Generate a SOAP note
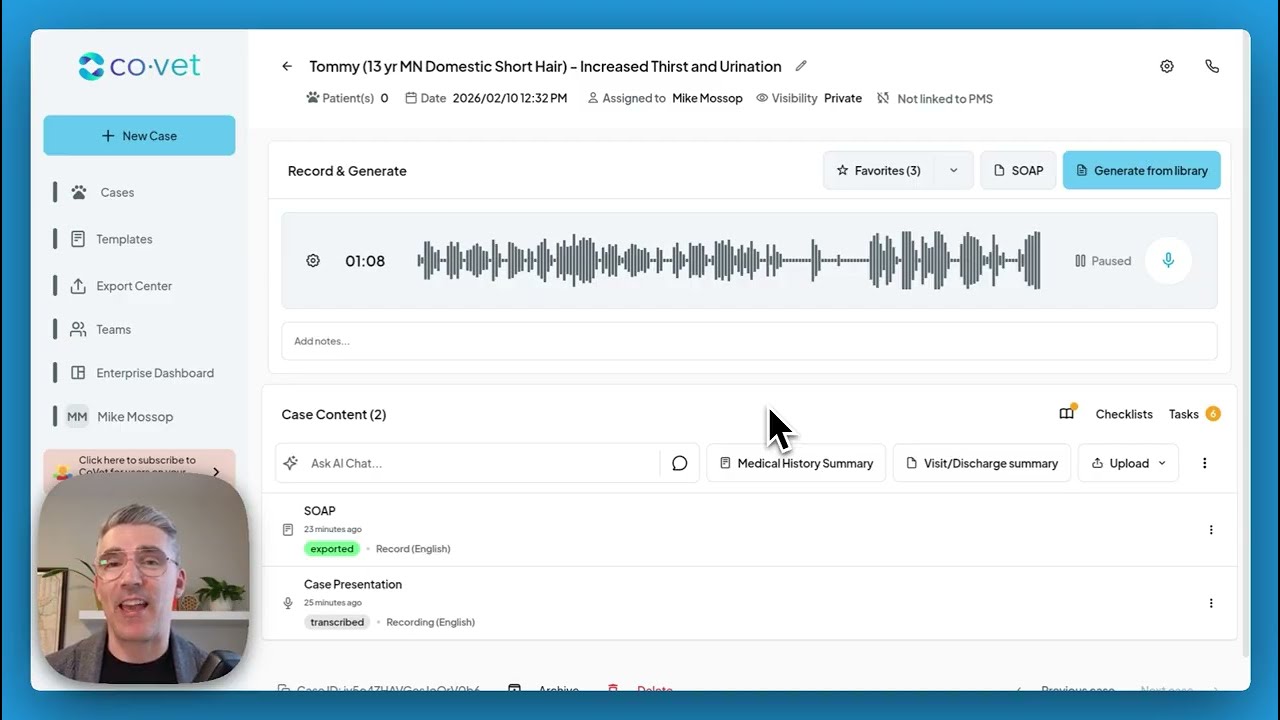Image resolution: width=1280 pixels, height=720 pixels. 1018,171
